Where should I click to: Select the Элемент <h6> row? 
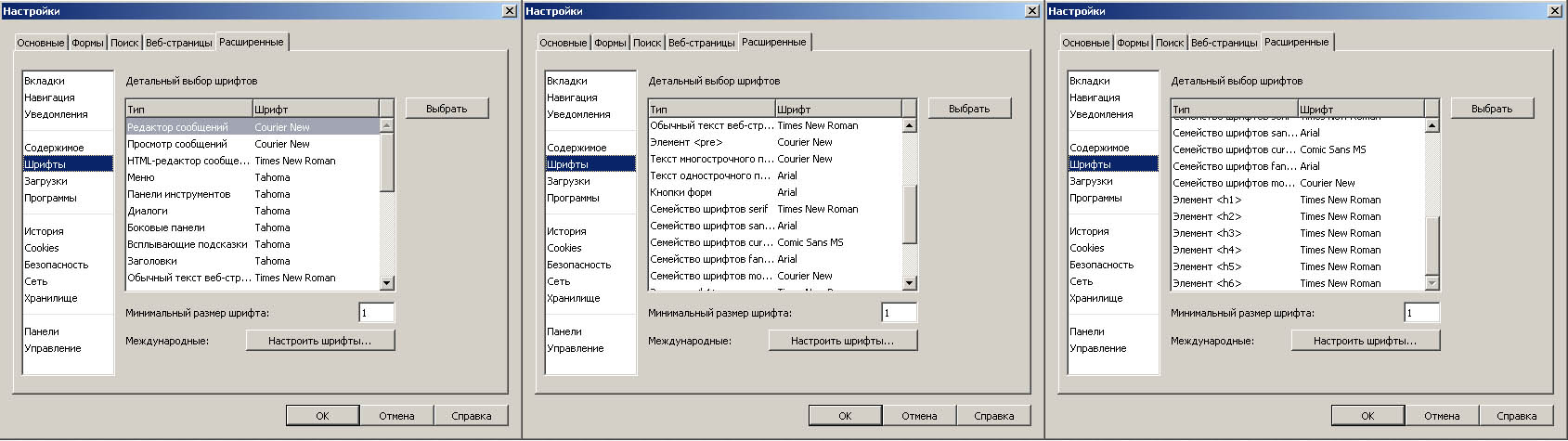[x=1298, y=283]
